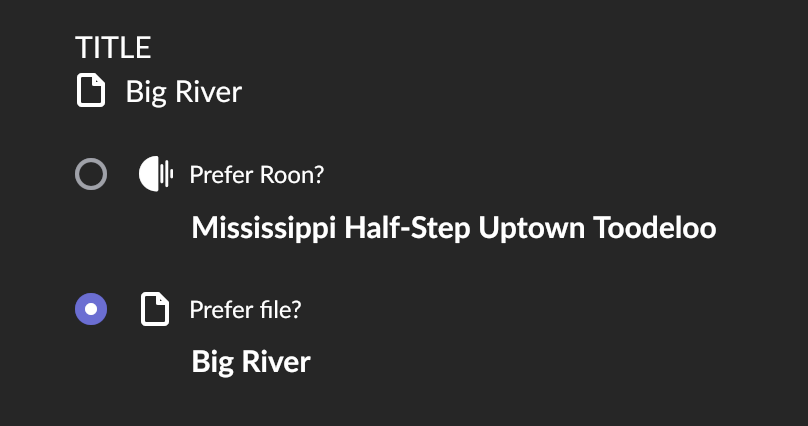
Task: Click the Roon waveform logo icon
Action: (x=156, y=175)
